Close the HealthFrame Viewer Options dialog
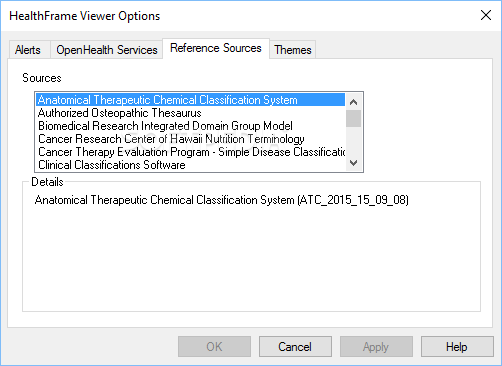 point(486,15)
